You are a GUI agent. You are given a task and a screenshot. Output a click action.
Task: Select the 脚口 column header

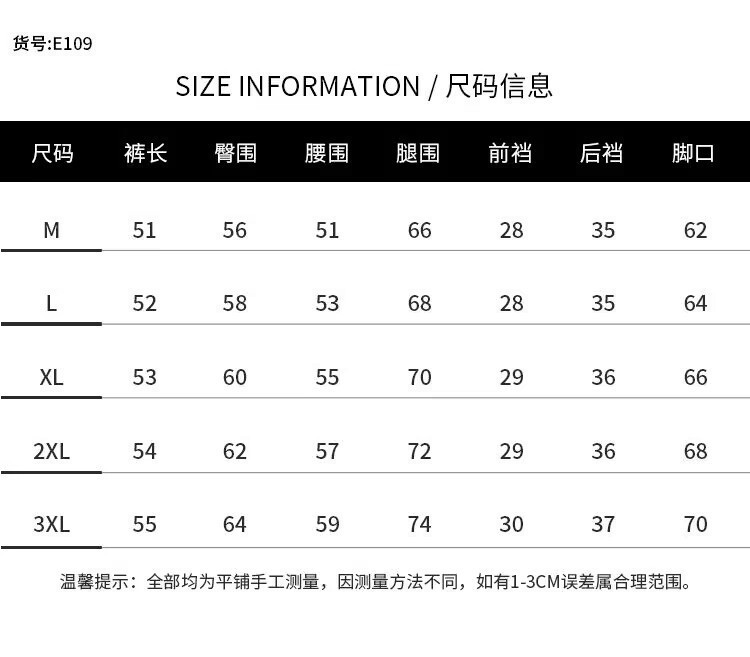pos(694,153)
